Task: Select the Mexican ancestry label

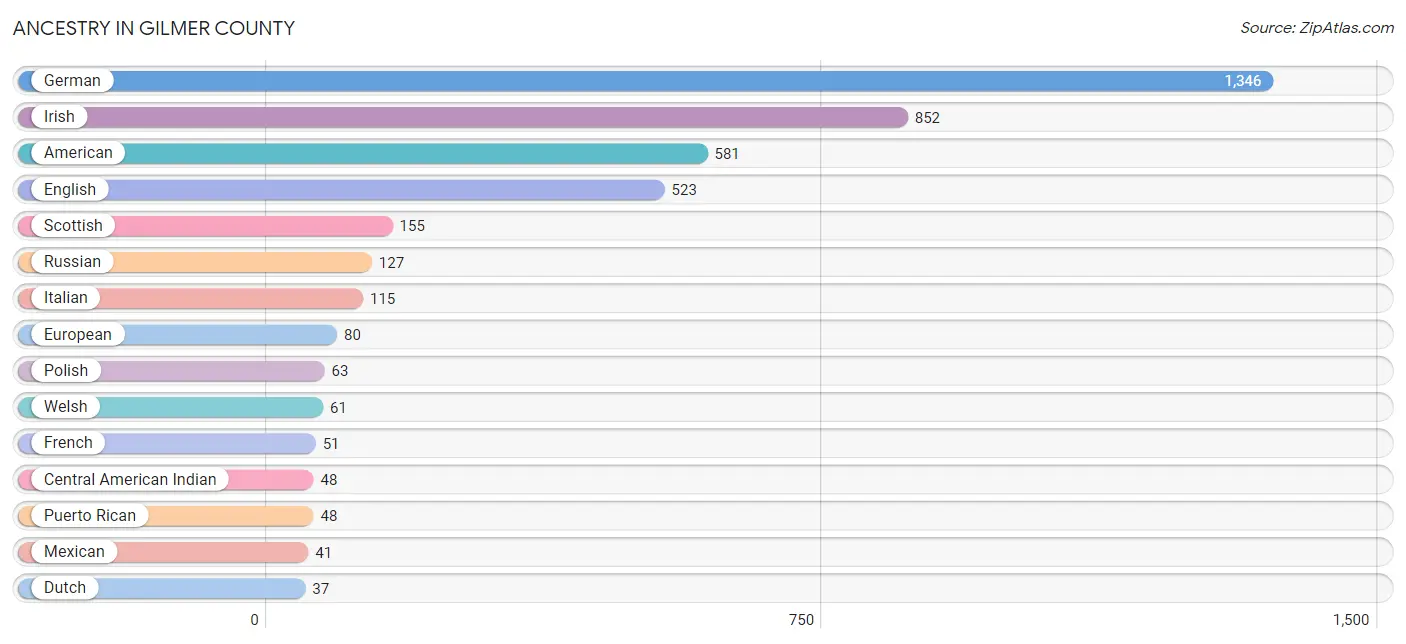Action: coord(74,552)
